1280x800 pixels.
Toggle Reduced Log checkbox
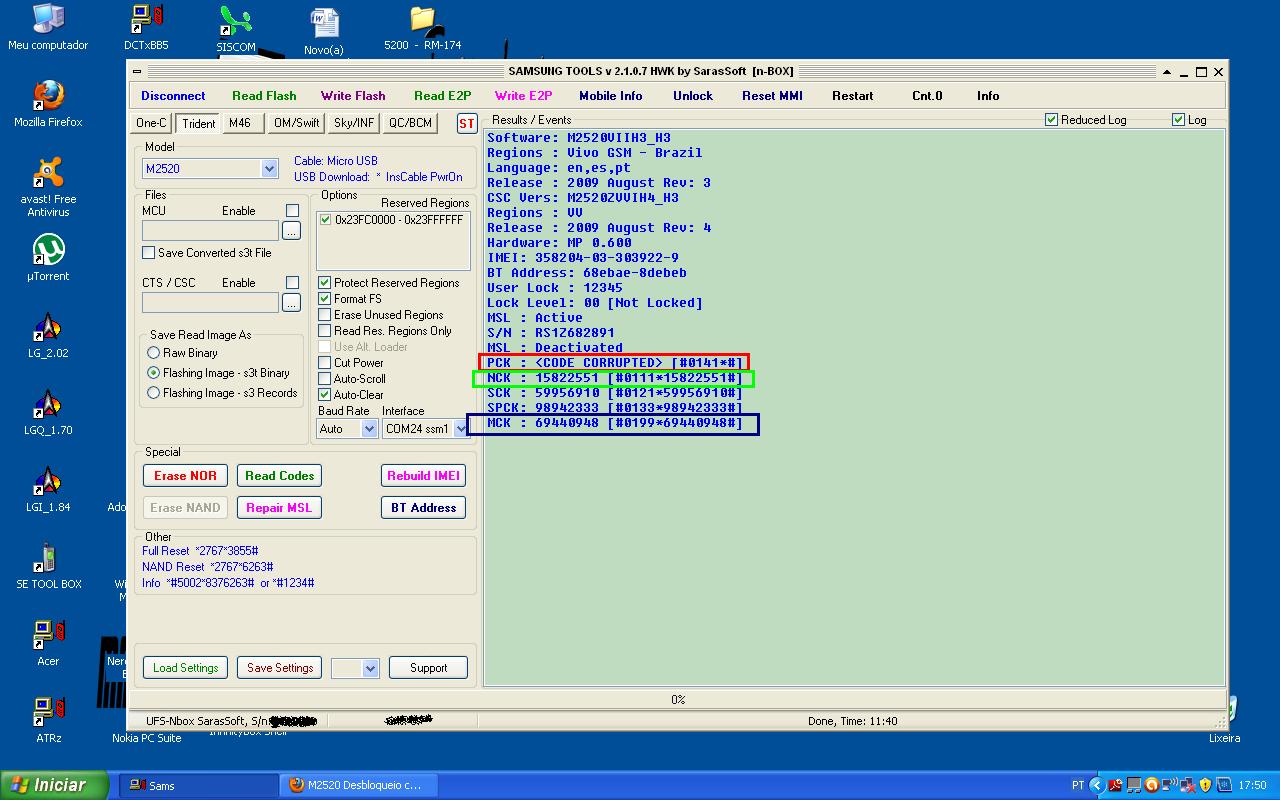point(1051,120)
